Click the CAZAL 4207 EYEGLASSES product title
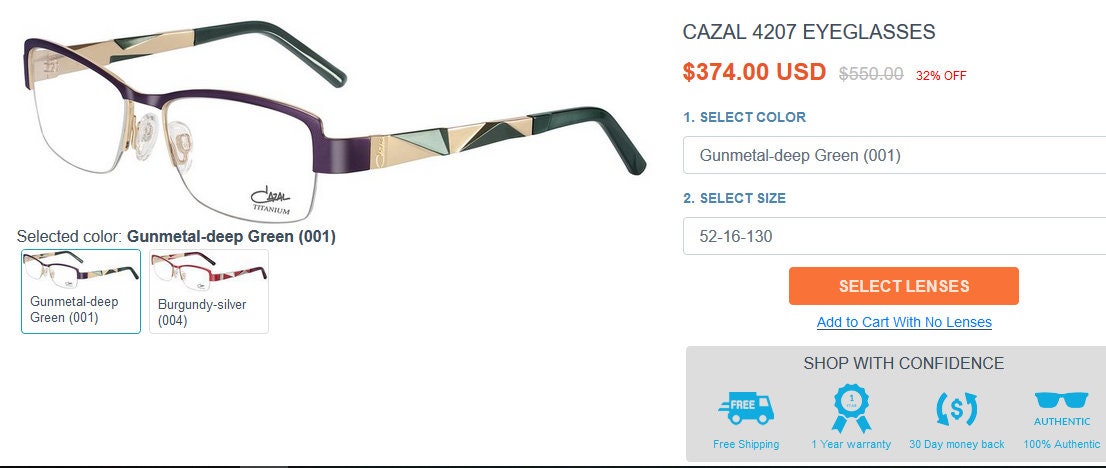Image resolution: width=1106 pixels, height=468 pixels. 809,32
